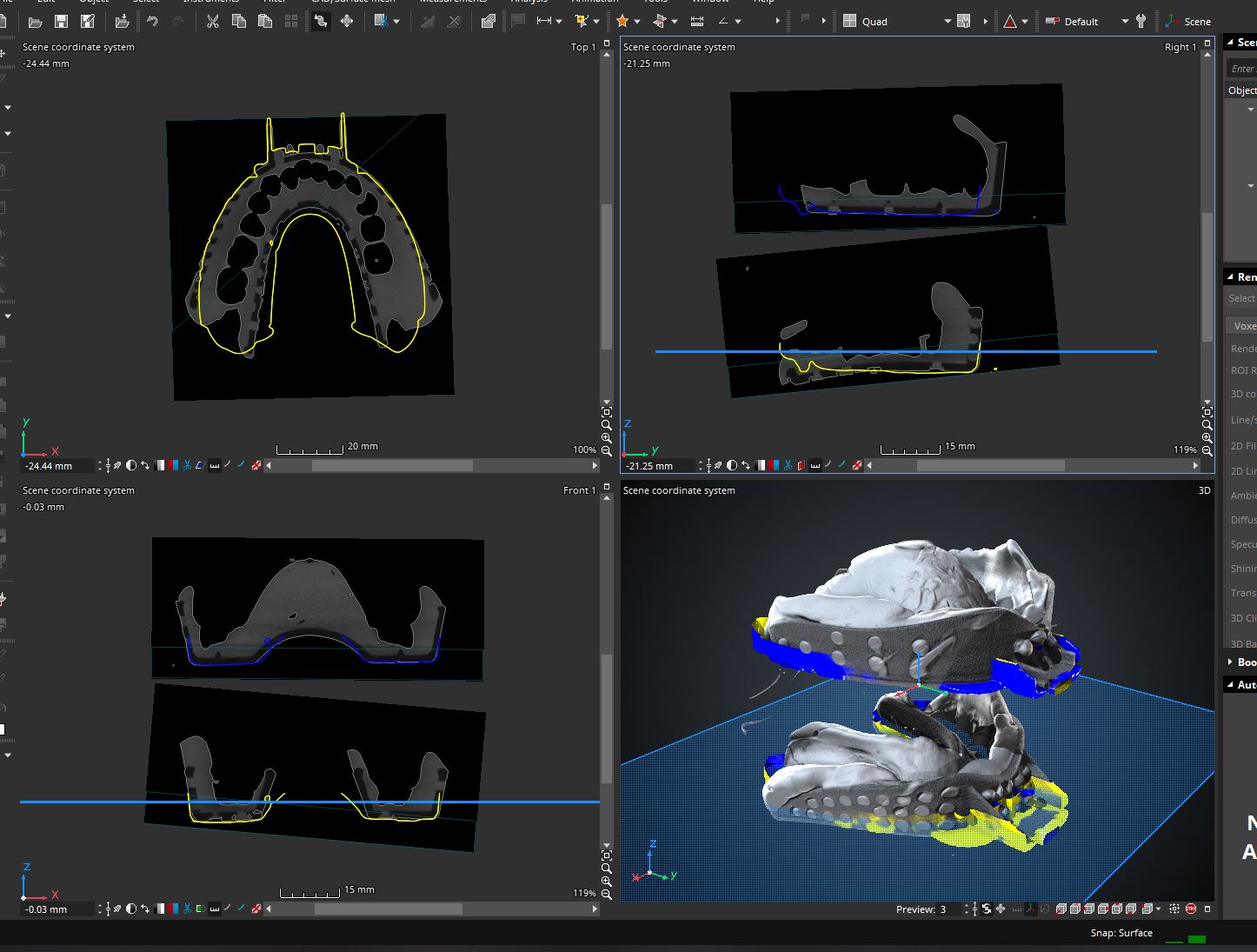
Task: Expand the Bookmarks panel arrow
Action: click(x=1231, y=662)
